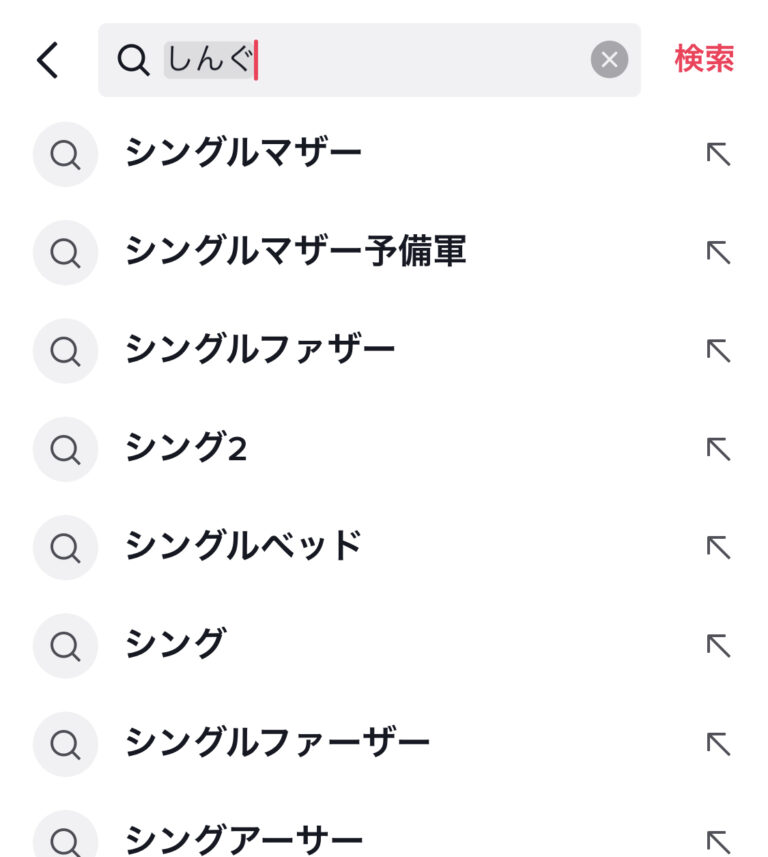Select the シングルマザー suggestion

click(243, 154)
